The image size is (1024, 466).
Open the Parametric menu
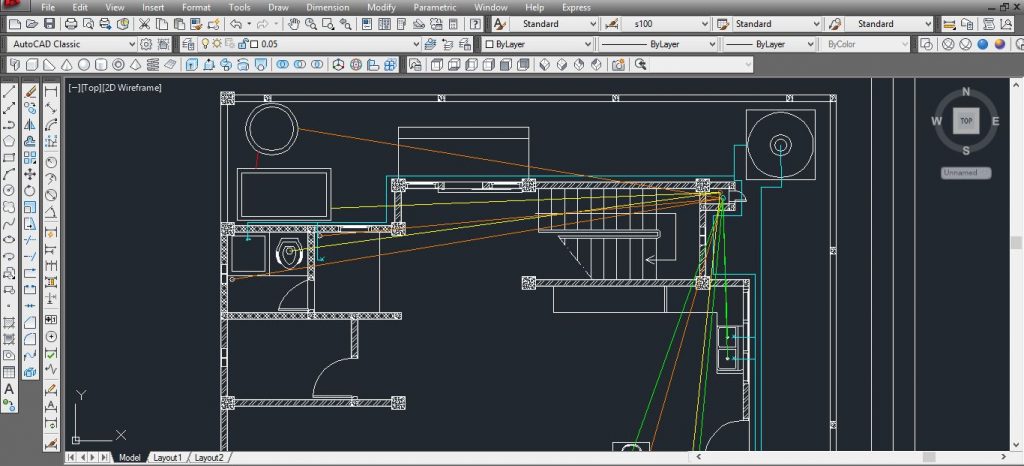[434, 7]
